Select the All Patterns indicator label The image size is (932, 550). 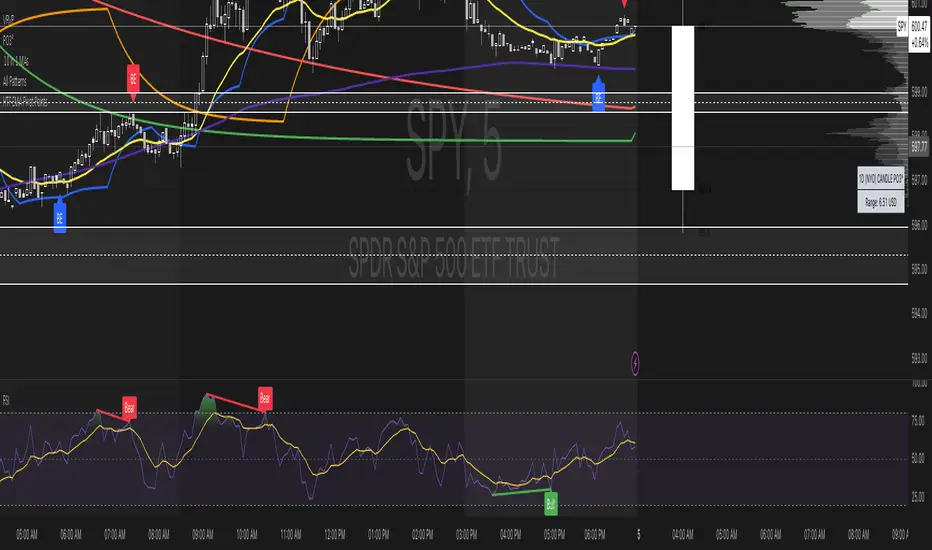click(x=15, y=81)
